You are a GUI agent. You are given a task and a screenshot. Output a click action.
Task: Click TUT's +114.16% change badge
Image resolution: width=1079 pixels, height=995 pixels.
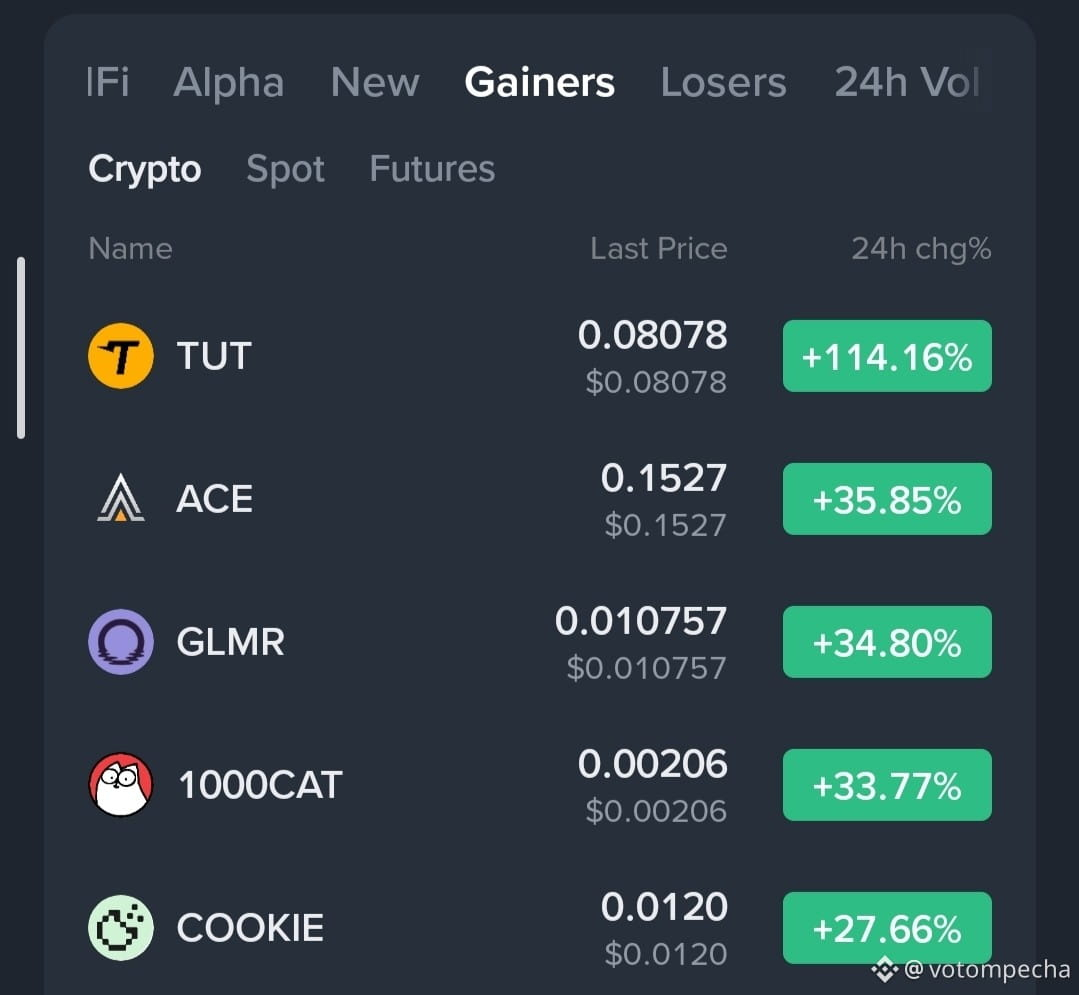(887, 356)
